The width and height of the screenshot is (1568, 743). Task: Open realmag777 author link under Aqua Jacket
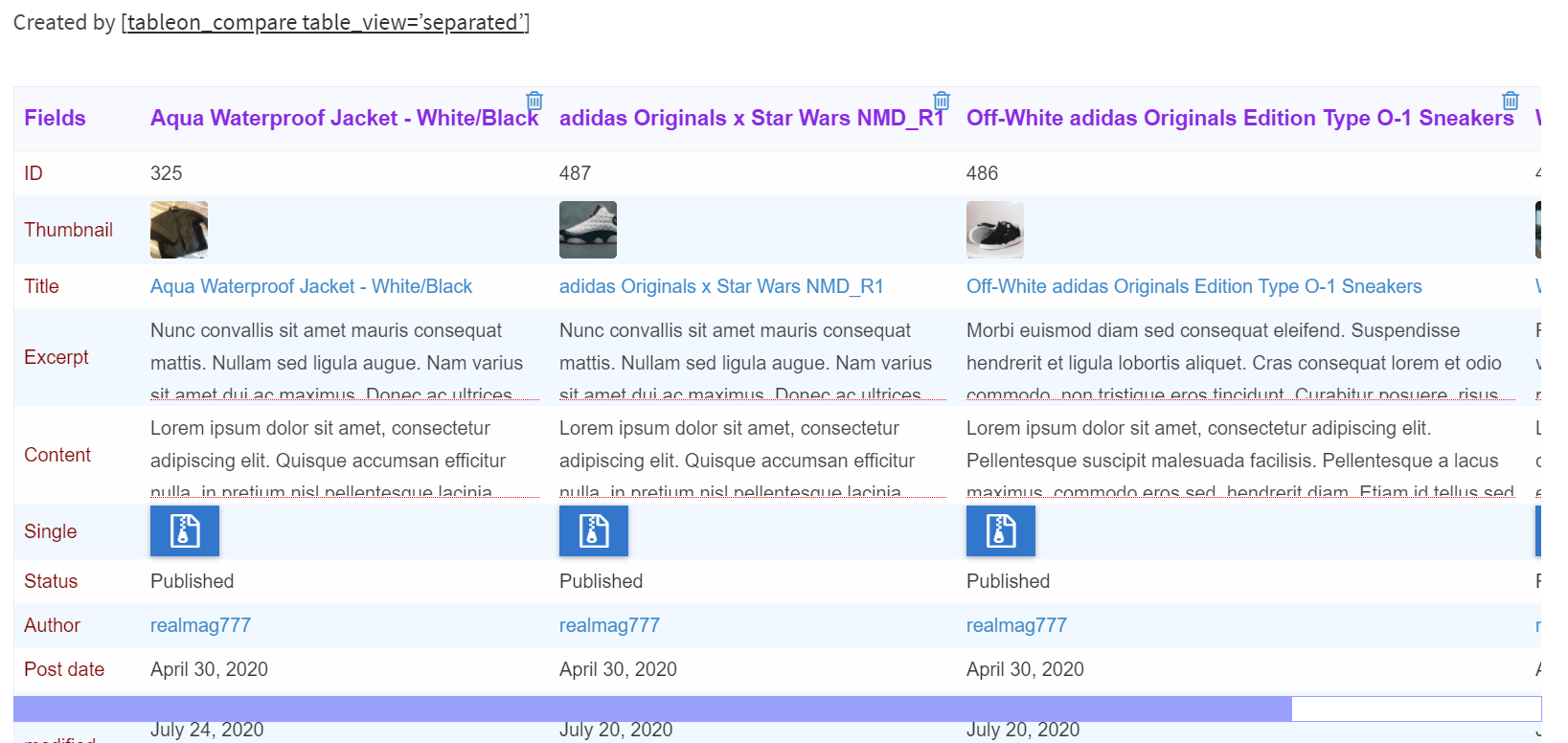(200, 625)
